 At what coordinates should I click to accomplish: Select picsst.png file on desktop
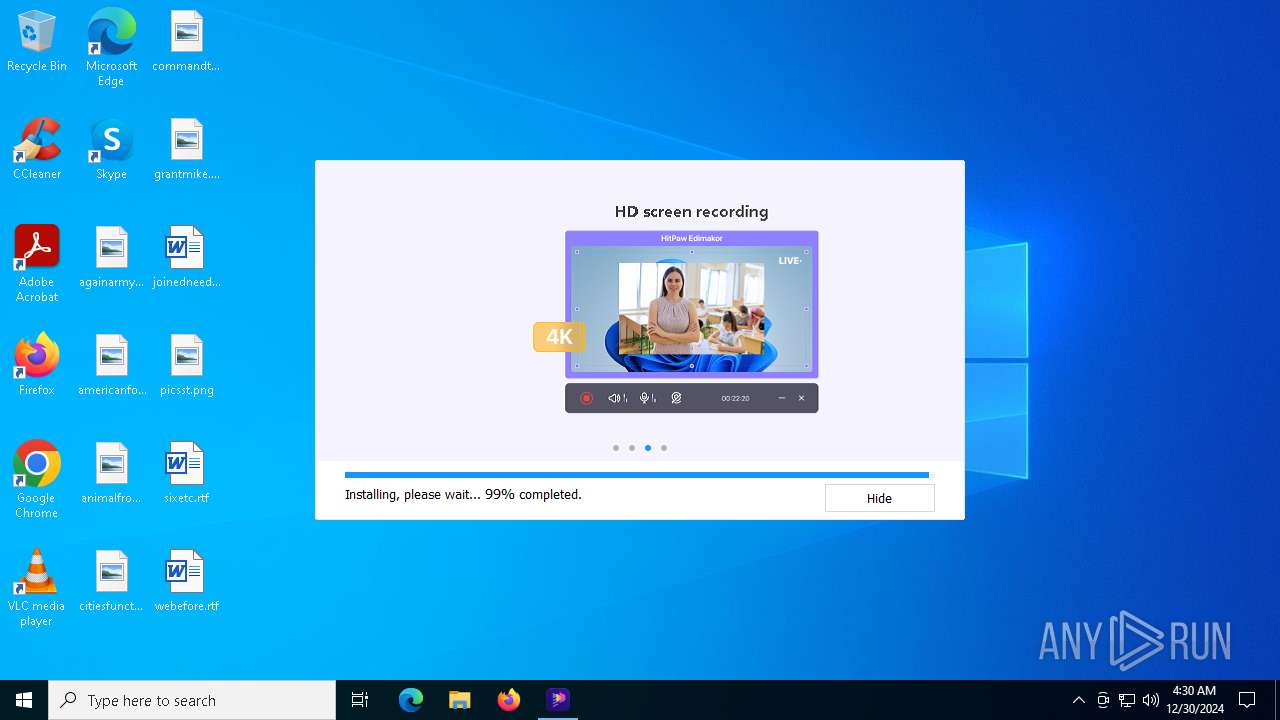pos(186,366)
